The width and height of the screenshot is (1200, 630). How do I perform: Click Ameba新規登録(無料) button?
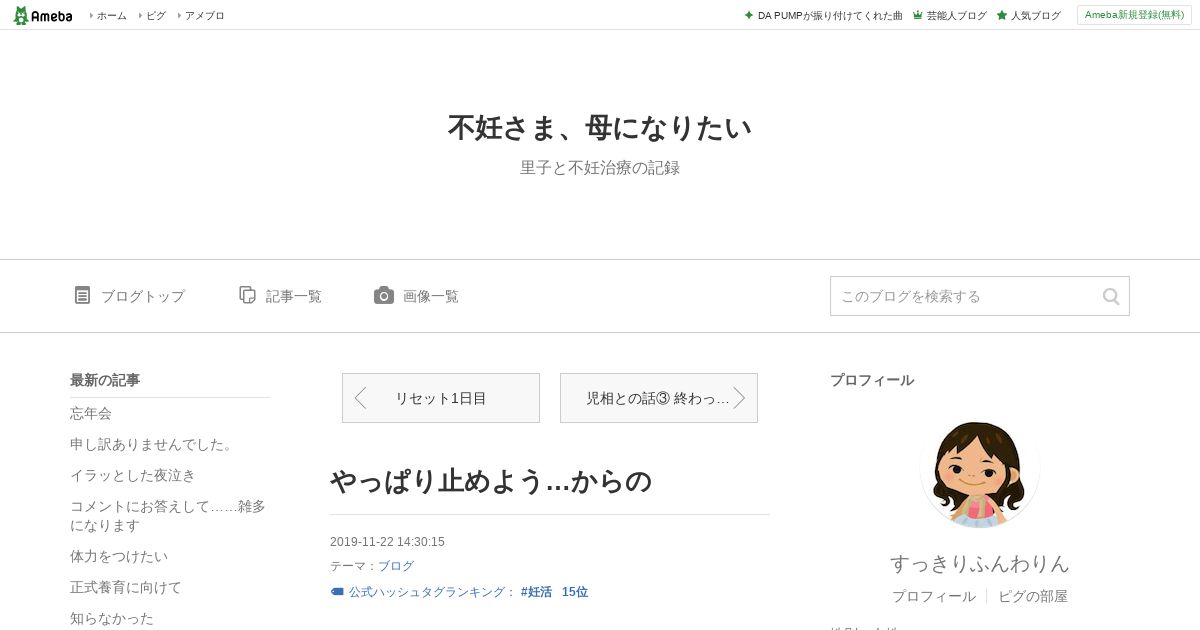1134,15
